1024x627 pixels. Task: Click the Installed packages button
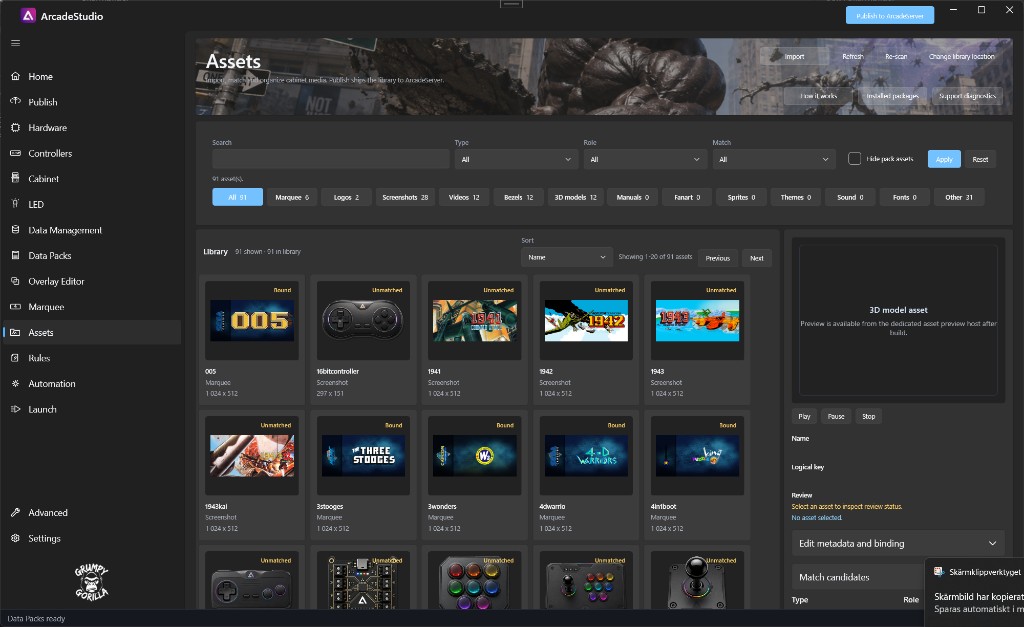coord(892,96)
